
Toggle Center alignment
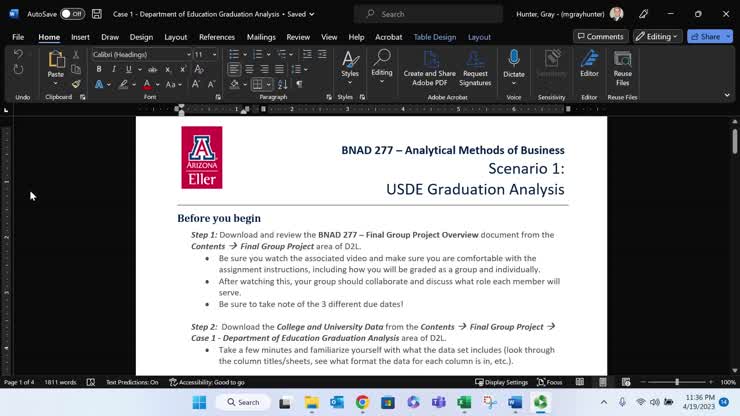[x=249, y=69]
